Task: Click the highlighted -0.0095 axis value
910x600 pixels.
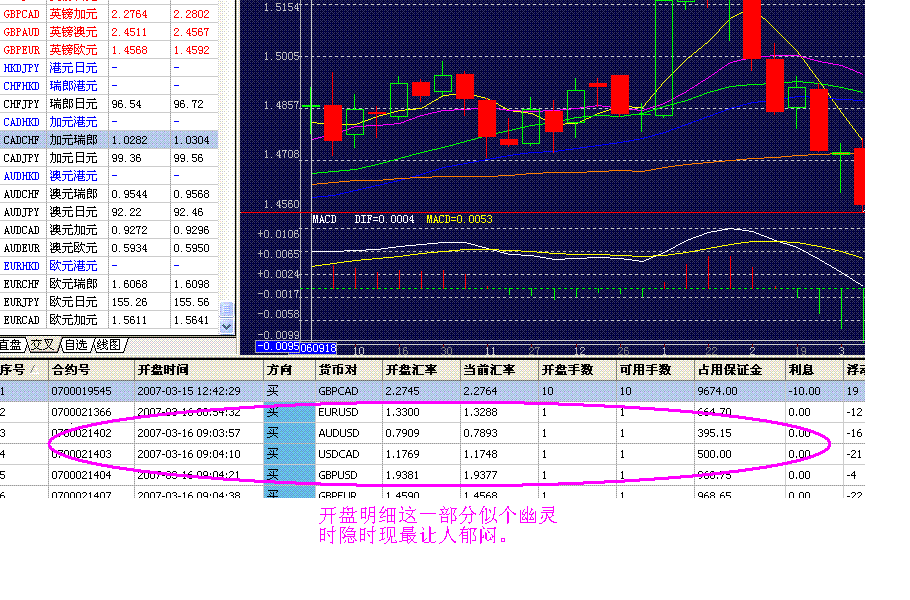Action: (x=277, y=347)
